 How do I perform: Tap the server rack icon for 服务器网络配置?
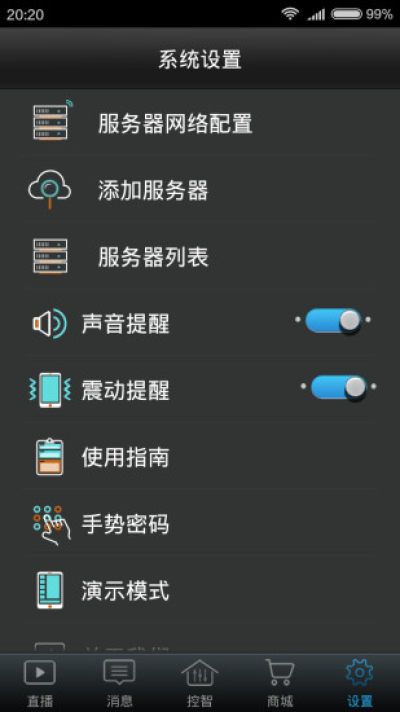[52, 120]
